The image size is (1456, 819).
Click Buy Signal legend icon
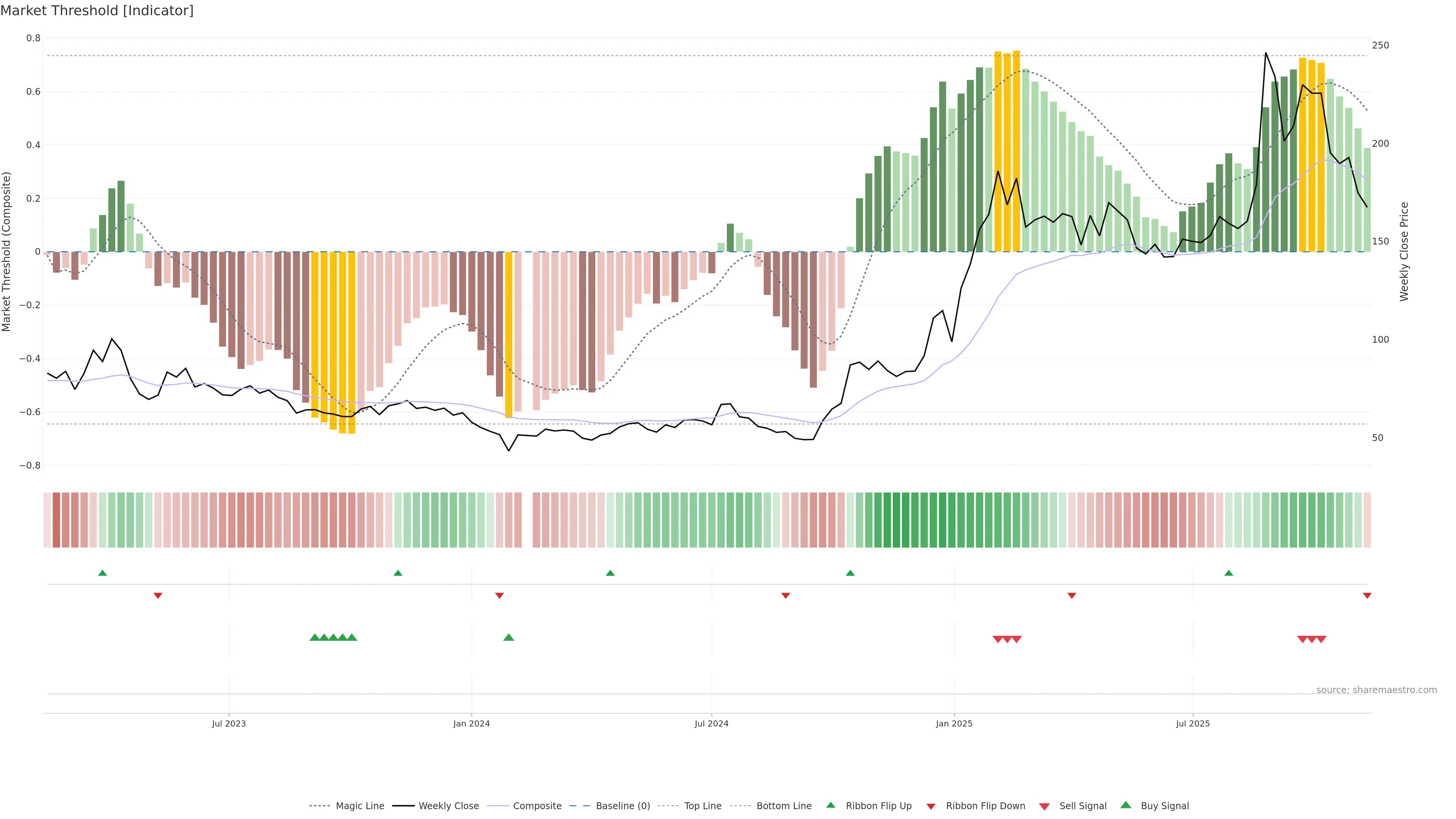coord(1125,805)
